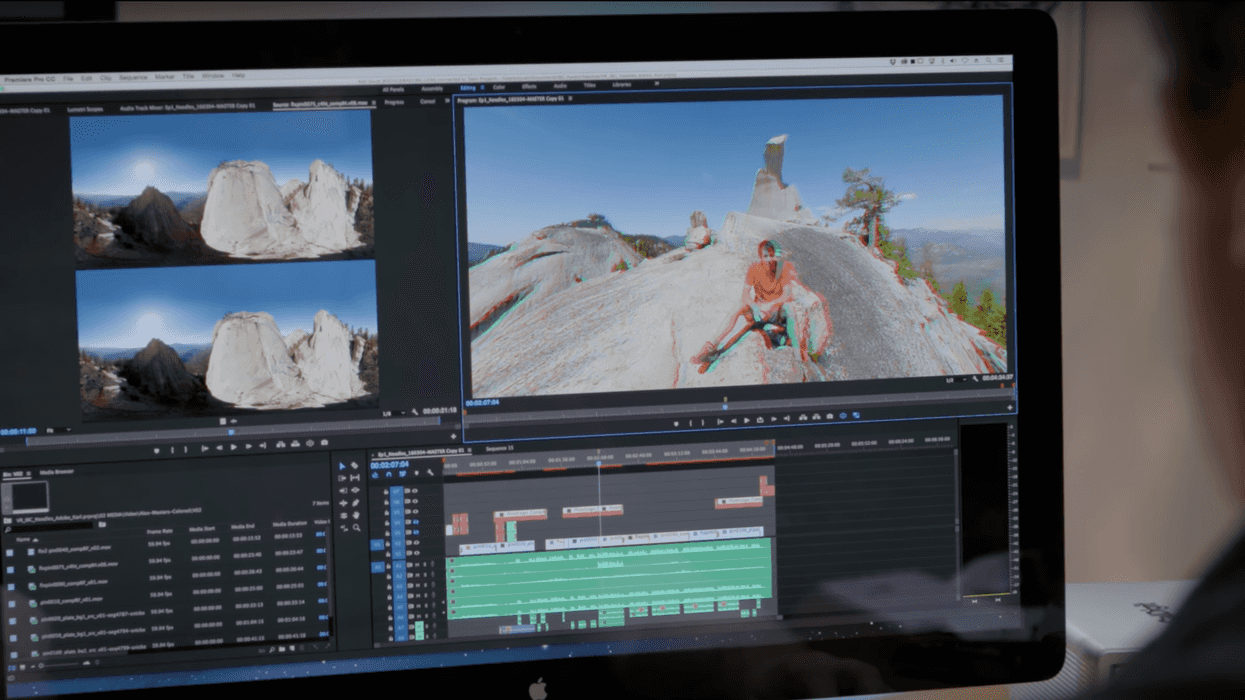Click Mark In in Source monitor
This screenshot has height=700, width=1245.
[x=172, y=449]
